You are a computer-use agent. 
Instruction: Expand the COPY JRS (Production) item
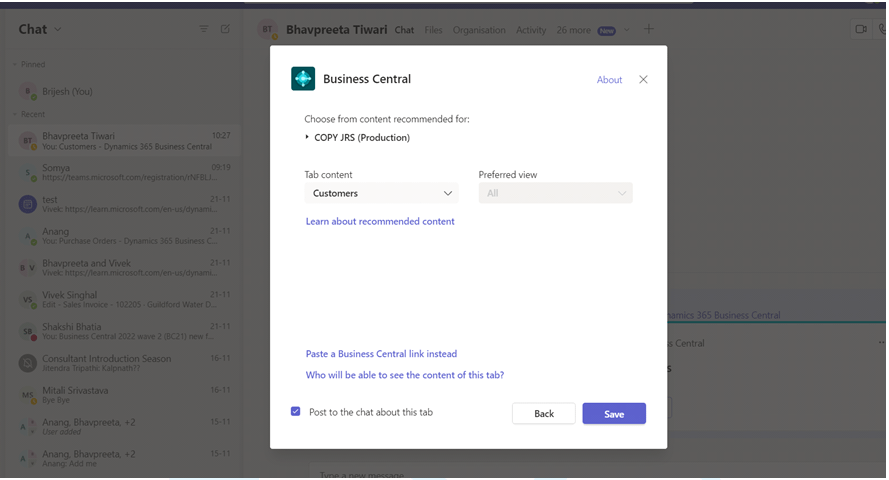(x=357, y=137)
